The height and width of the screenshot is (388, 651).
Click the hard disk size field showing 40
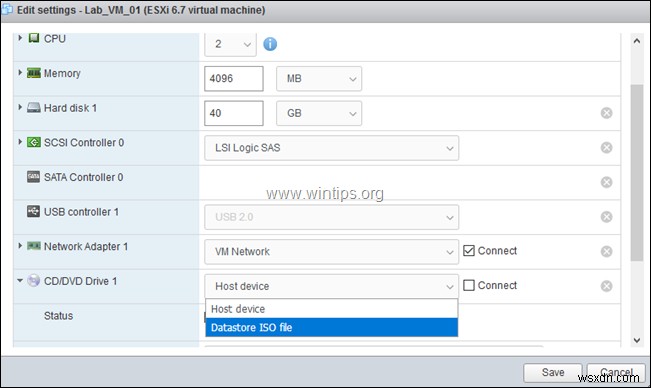tap(234, 113)
